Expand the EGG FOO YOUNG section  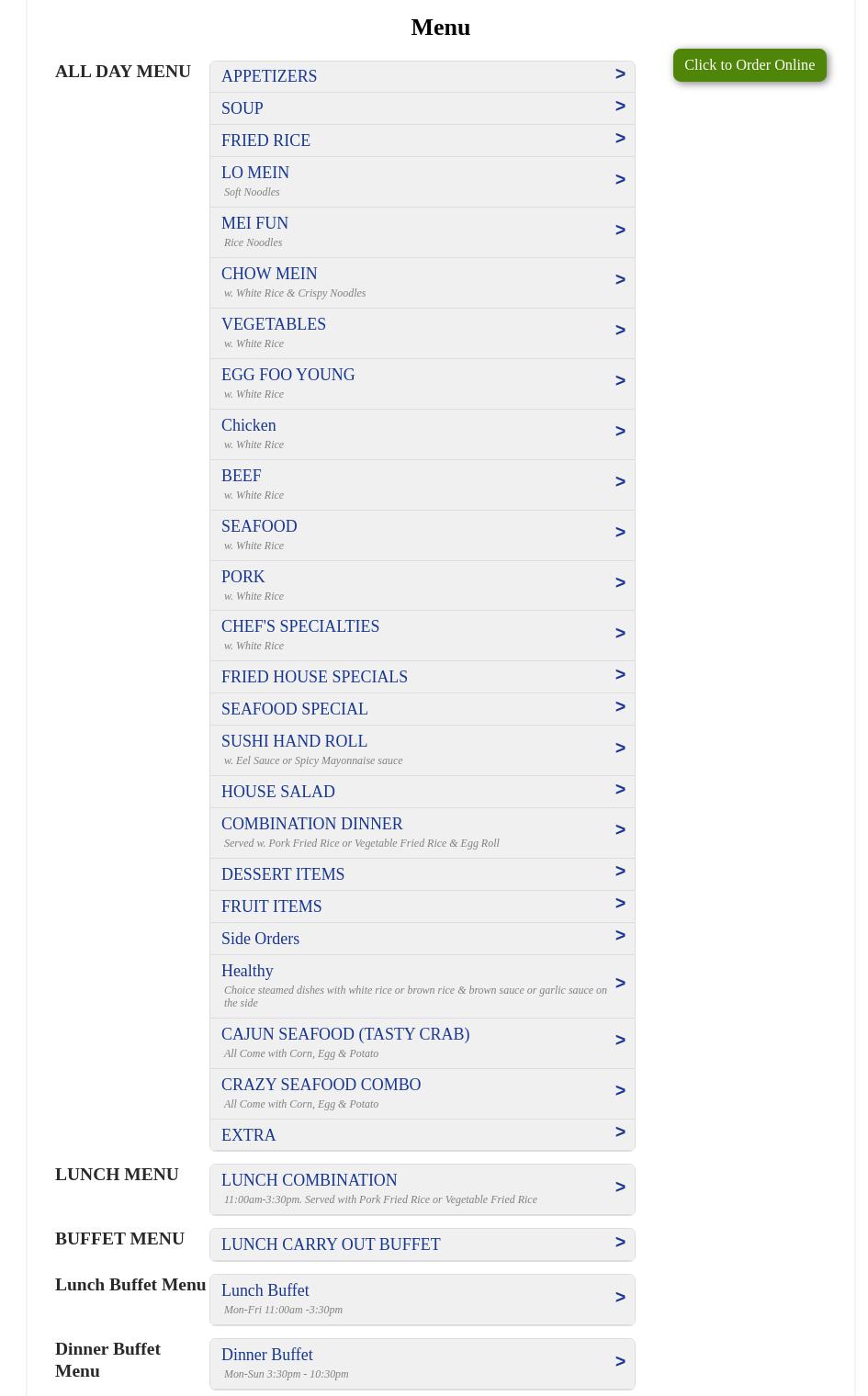coord(287,375)
